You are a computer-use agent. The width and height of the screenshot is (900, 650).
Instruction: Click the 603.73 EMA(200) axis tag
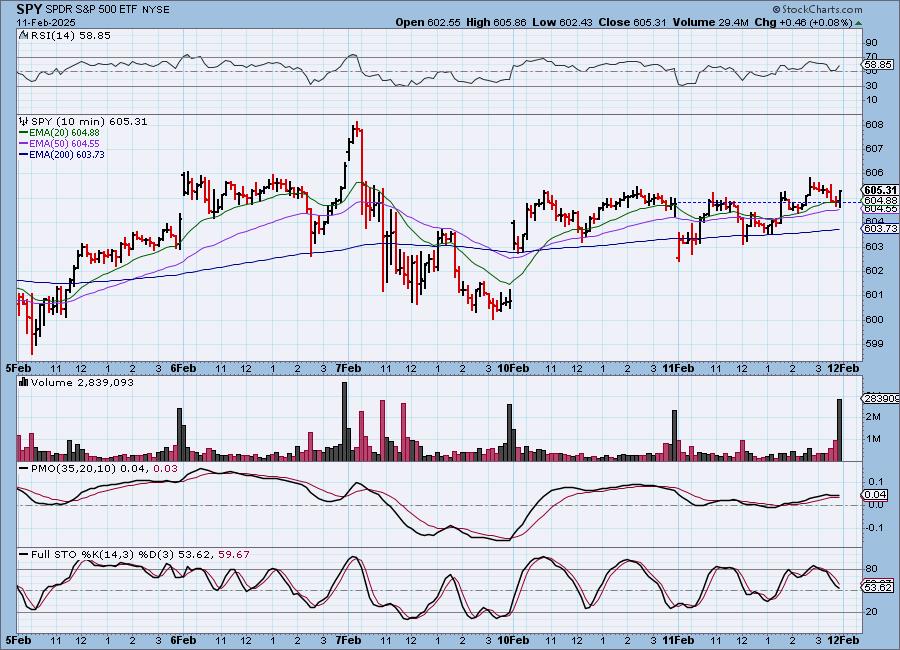pyautogui.click(x=880, y=229)
